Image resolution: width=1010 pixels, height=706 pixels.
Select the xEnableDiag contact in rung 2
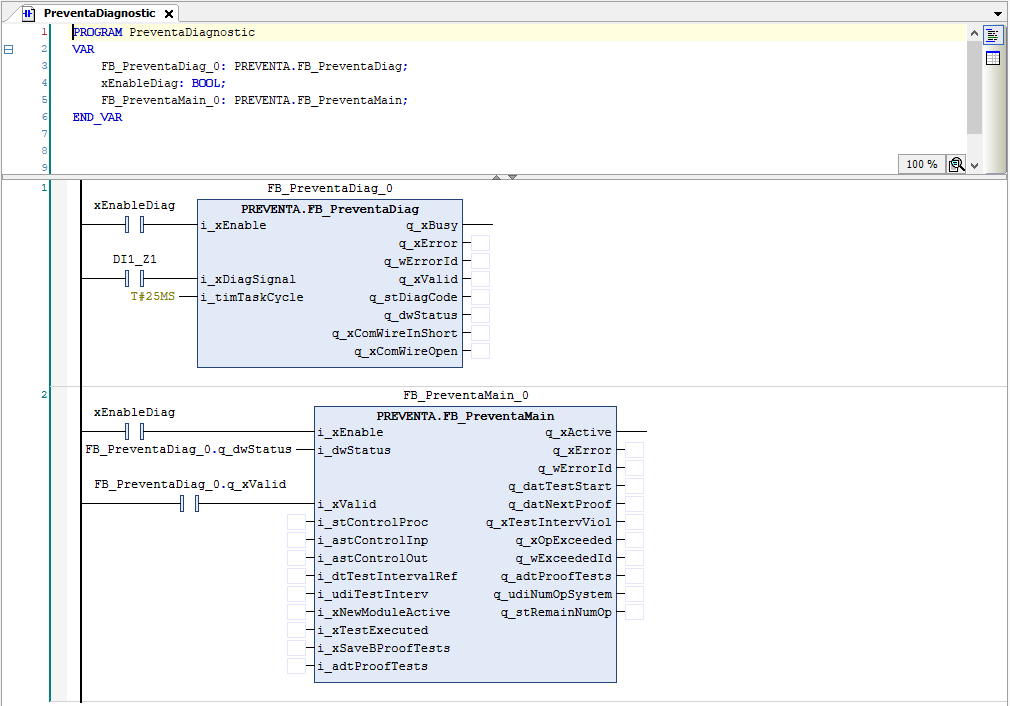tap(135, 431)
